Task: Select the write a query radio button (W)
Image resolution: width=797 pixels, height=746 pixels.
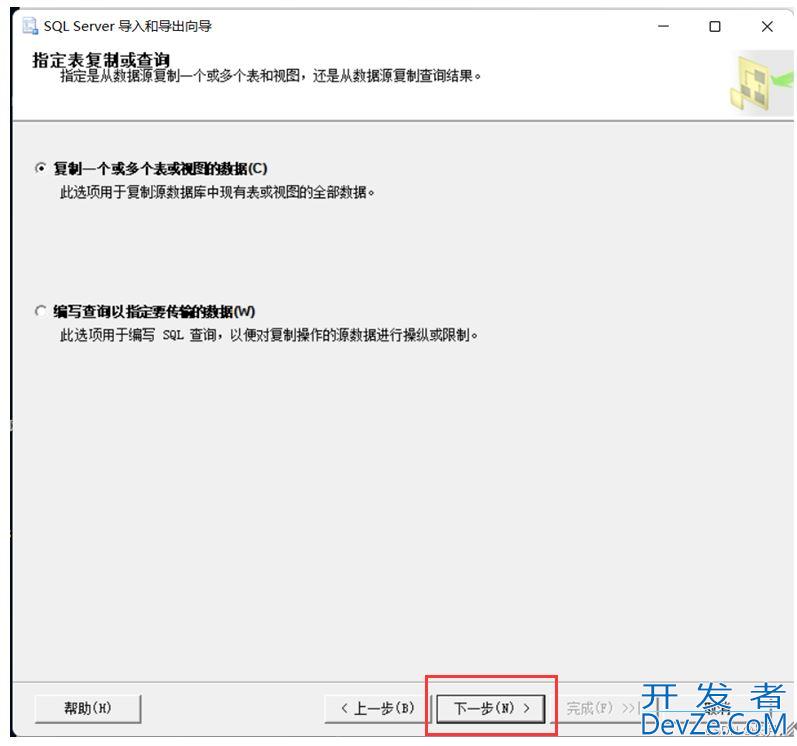Action: click(x=41, y=311)
